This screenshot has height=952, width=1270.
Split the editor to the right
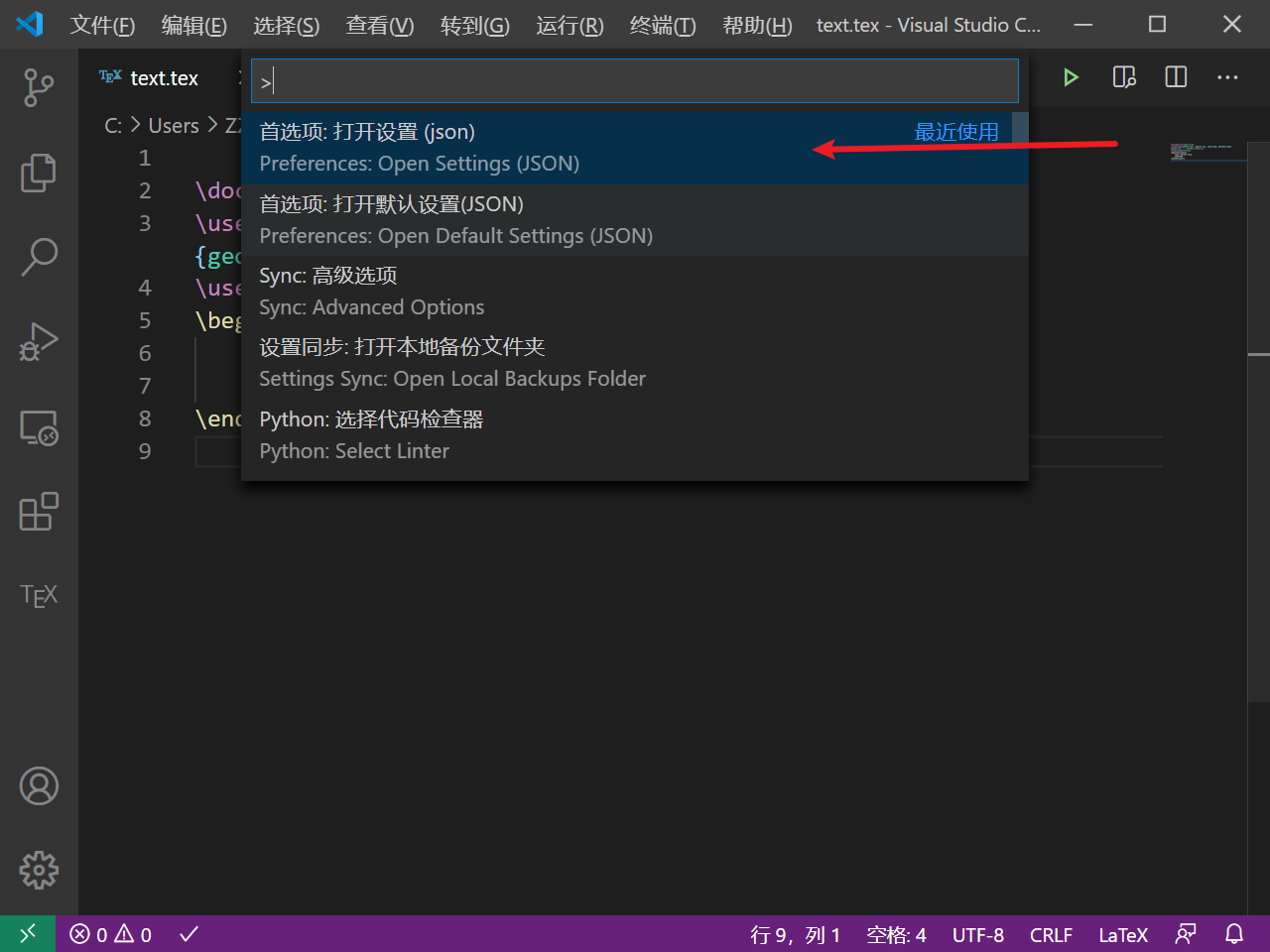tap(1176, 77)
